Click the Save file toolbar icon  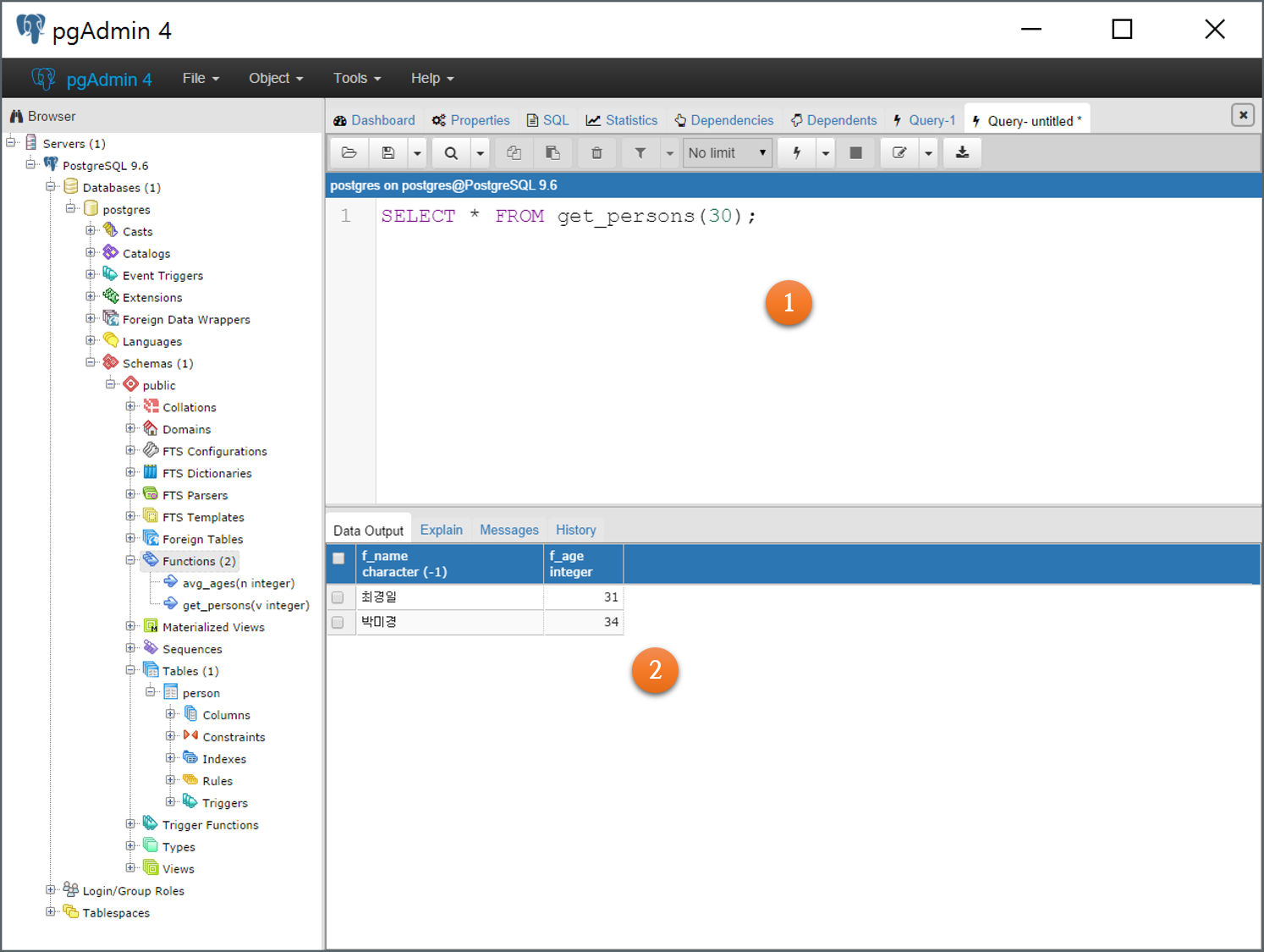pos(388,153)
